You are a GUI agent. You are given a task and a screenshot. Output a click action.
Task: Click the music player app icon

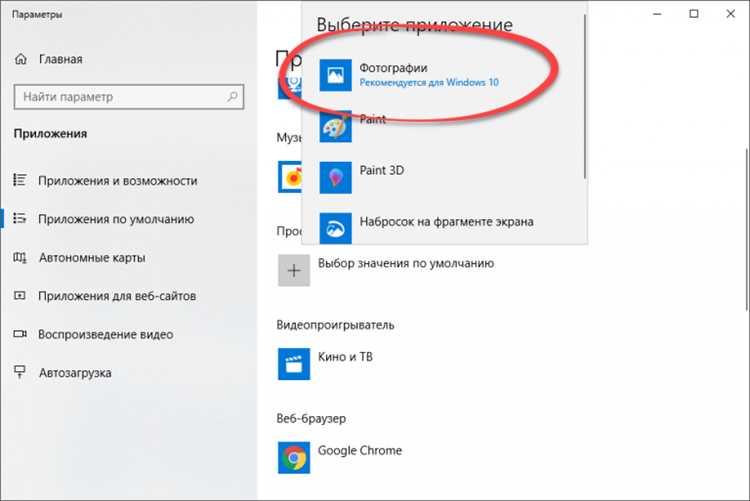(x=291, y=177)
